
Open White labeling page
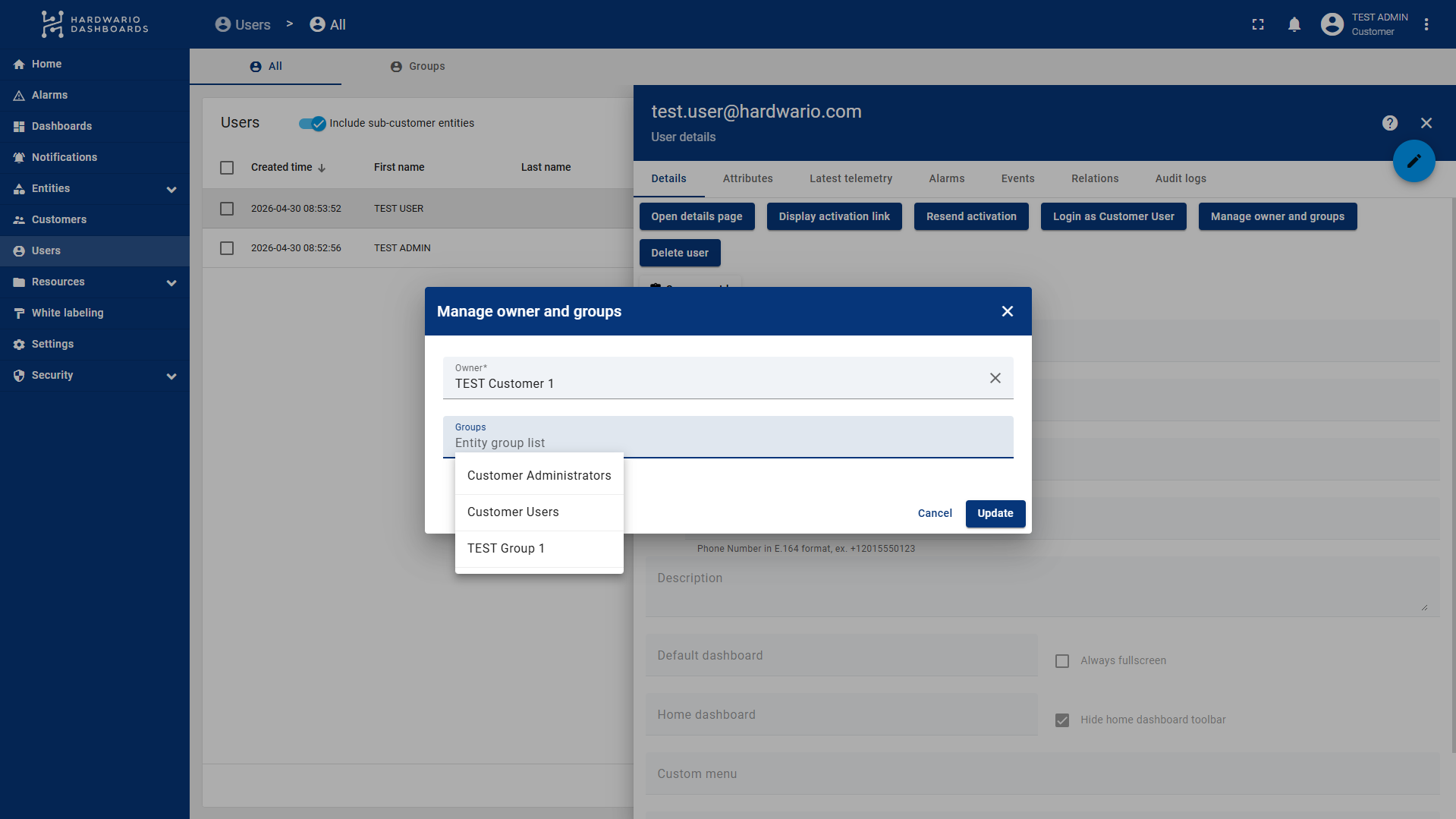point(94,313)
